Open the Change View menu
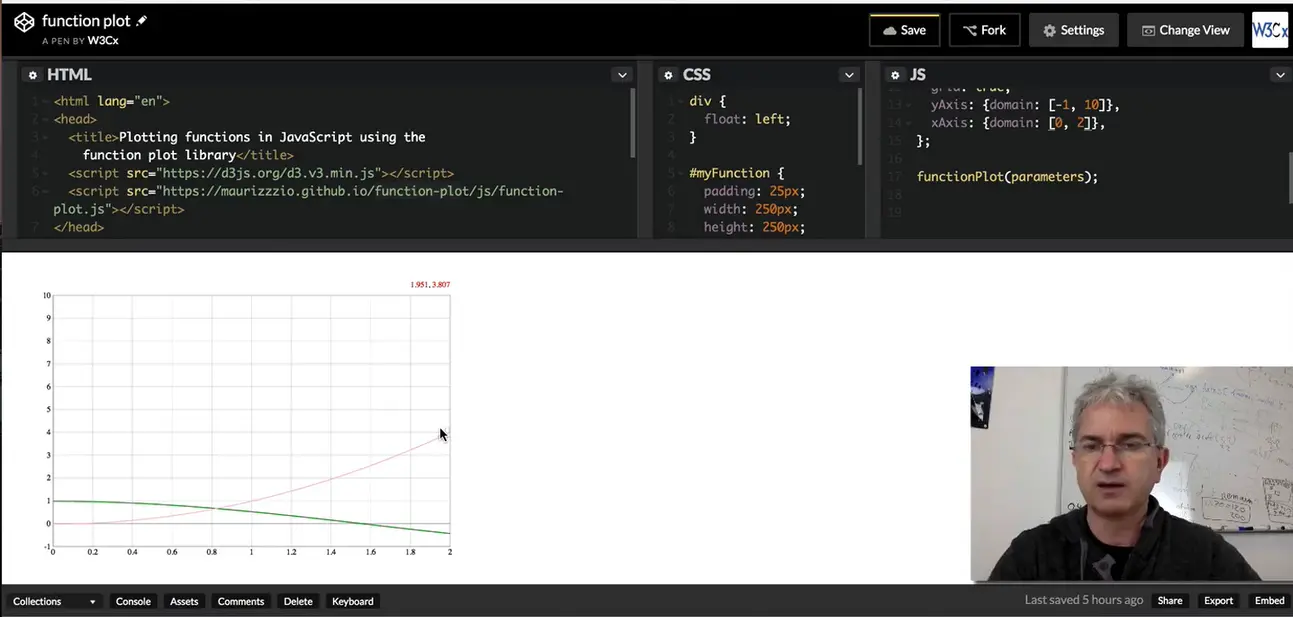The width and height of the screenshot is (1293, 617). pos(1185,30)
